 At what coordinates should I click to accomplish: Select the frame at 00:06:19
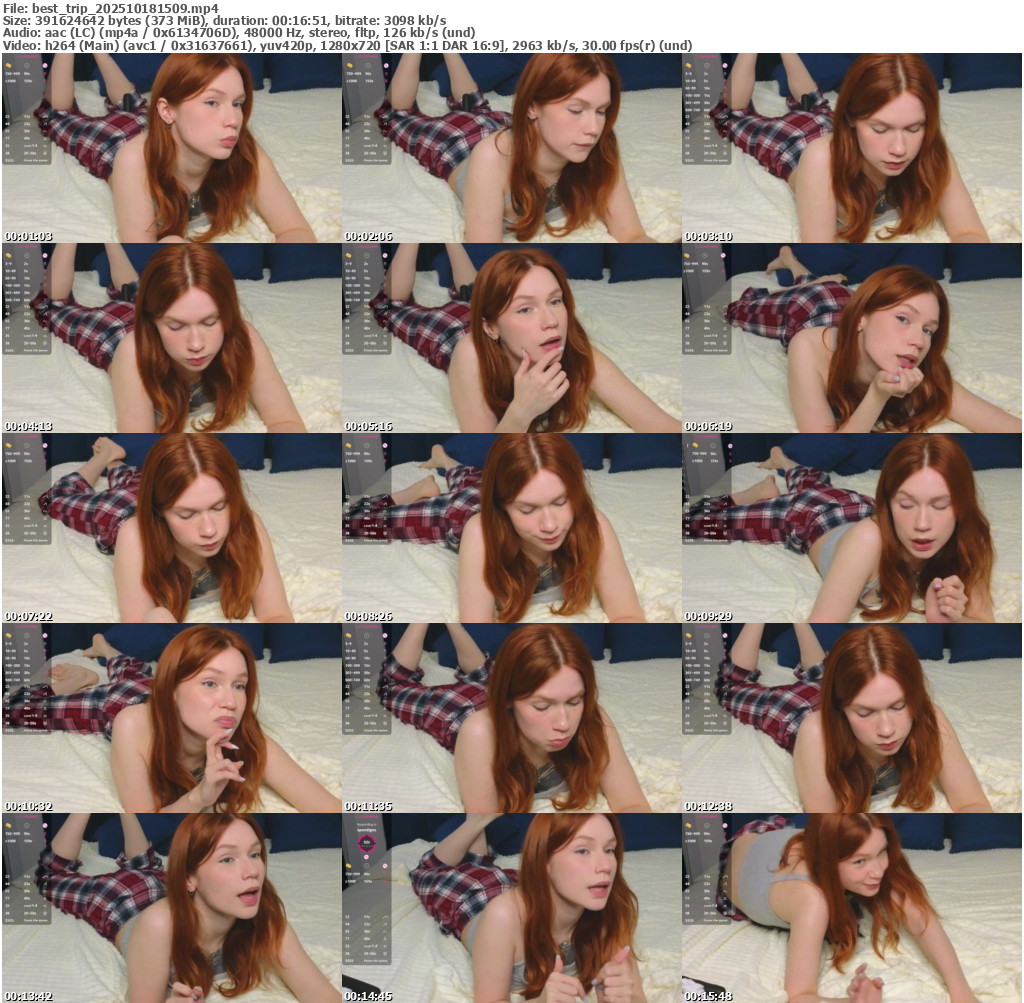click(852, 338)
